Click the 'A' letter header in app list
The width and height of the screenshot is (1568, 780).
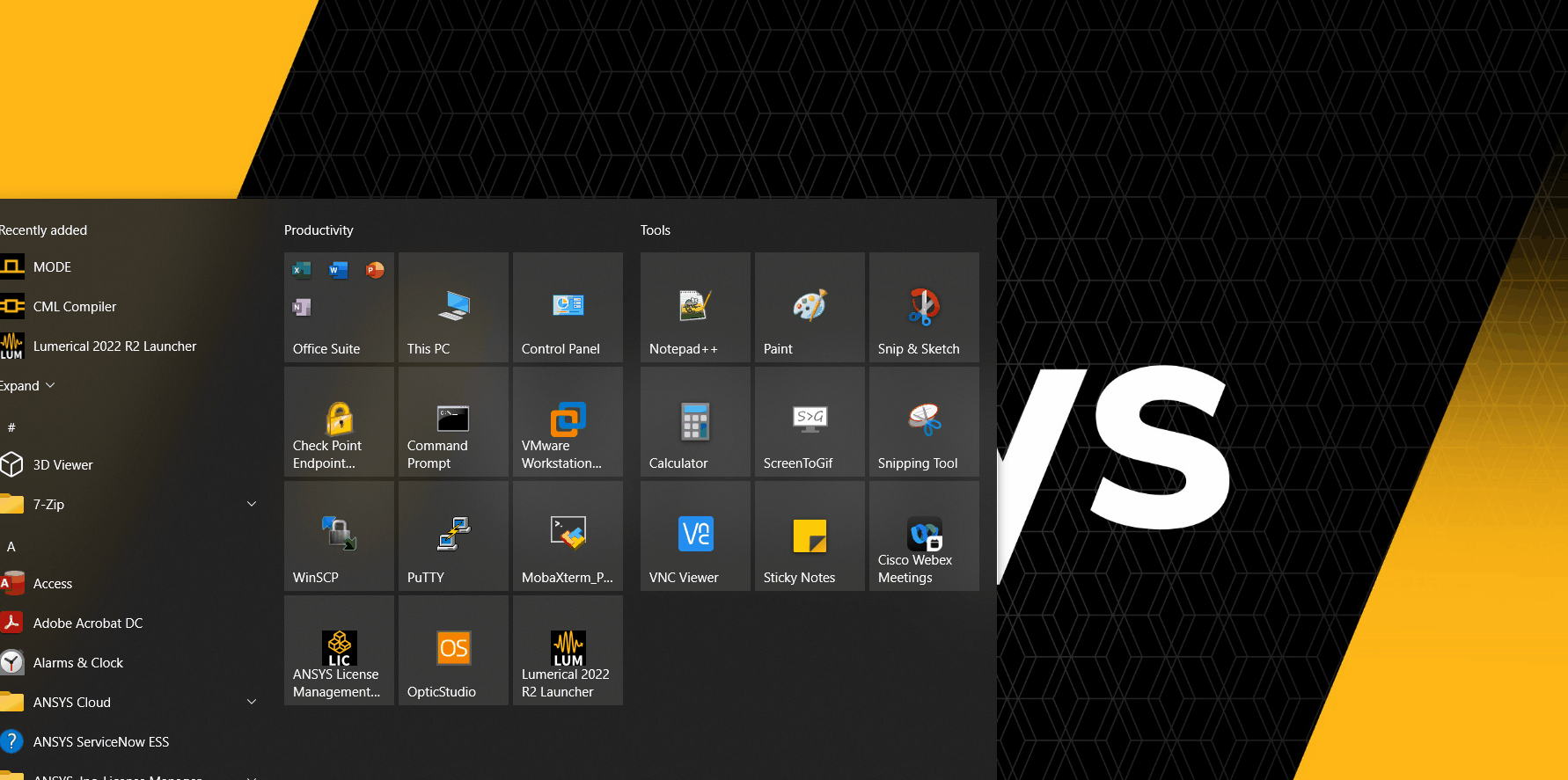[11, 546]
